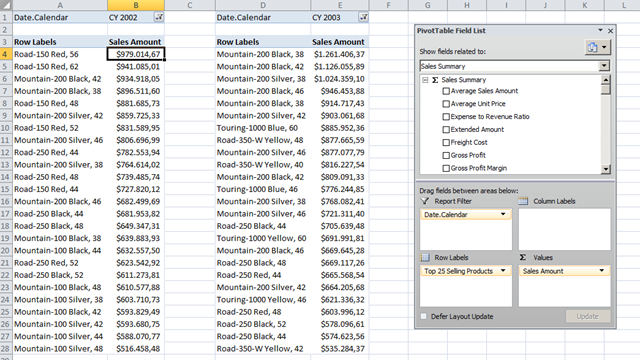Click the Row Labels area icon
Viewport: 640px width, 360px height.
click(425, 258)
